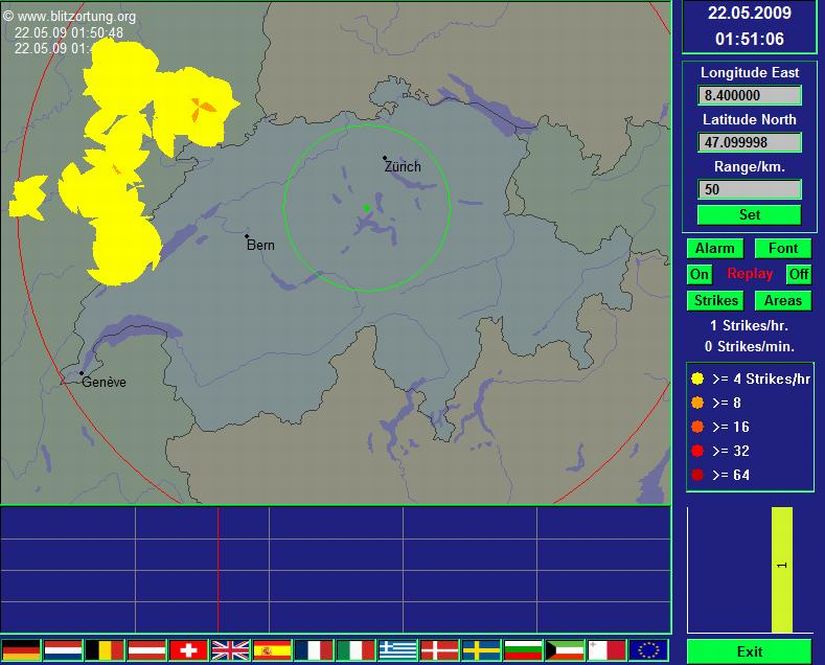Screen dimensions: 825x665
Task: Pick the Greek flag icon
Action: (398, 650)
